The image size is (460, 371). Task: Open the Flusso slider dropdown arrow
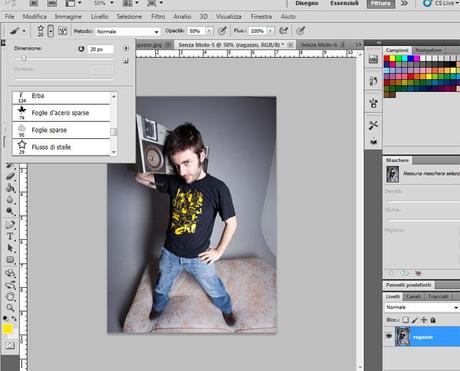coord(270,31)
